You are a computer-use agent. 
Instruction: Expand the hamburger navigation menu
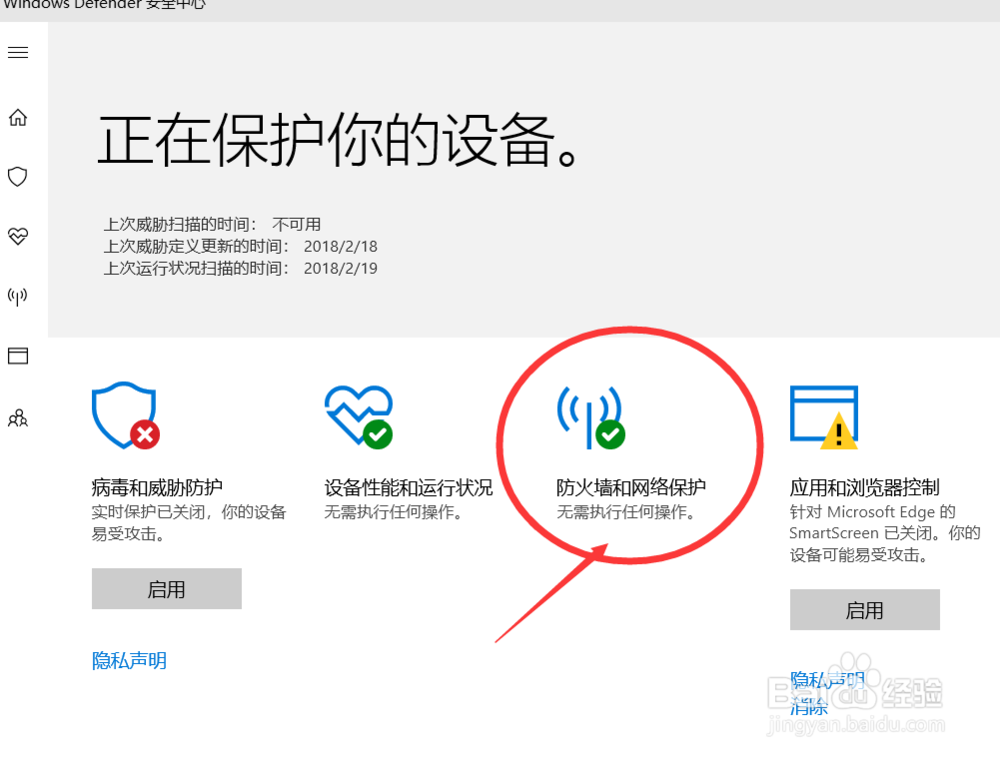click(x=17, y=52)
